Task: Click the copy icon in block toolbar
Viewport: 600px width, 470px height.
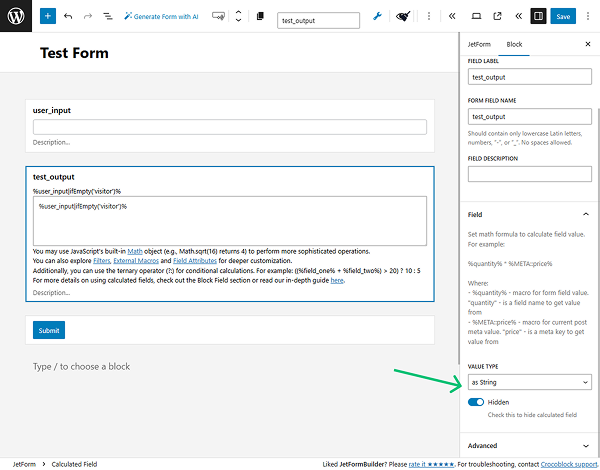Action: click(260, 16)
